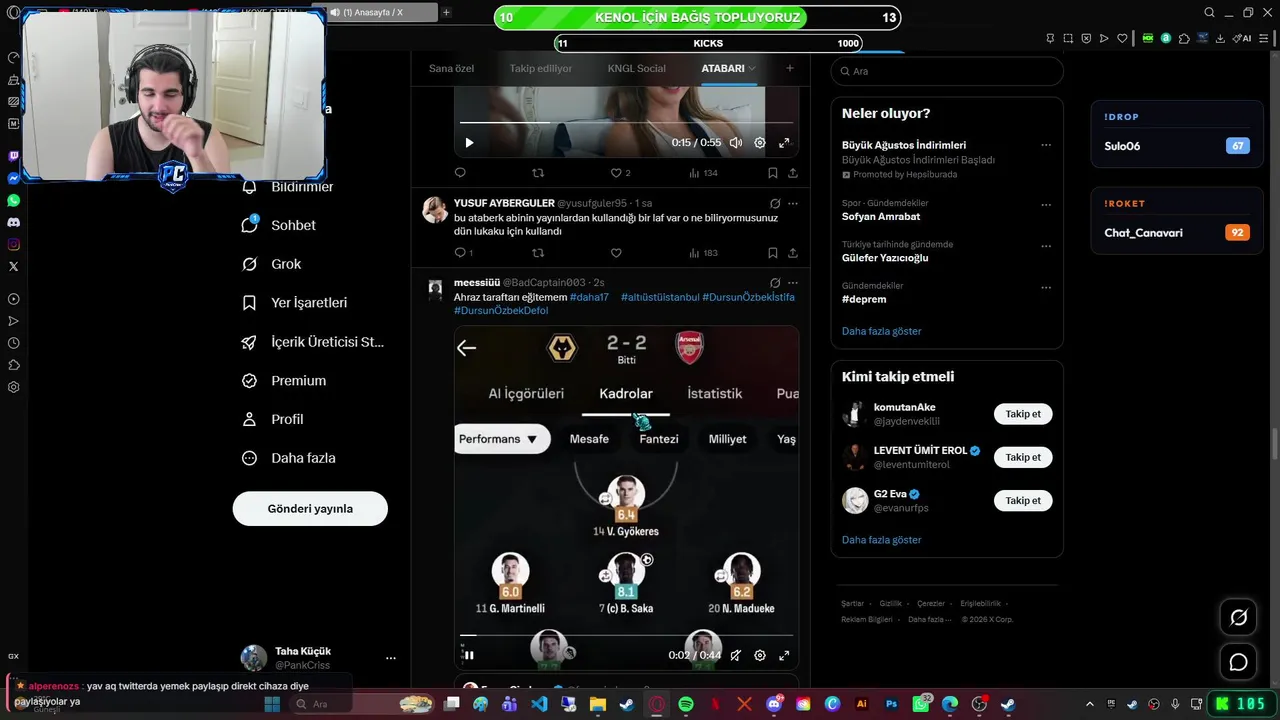Image resolution: width=1280 pixels, height=720 pixels.
Task: Follow komutanAke with Takip et
Action: (x=1023, y=414)
